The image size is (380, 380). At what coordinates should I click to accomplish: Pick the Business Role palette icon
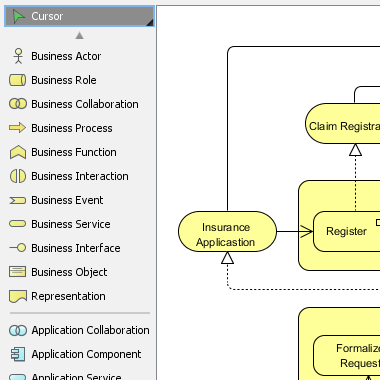point(17,80)
